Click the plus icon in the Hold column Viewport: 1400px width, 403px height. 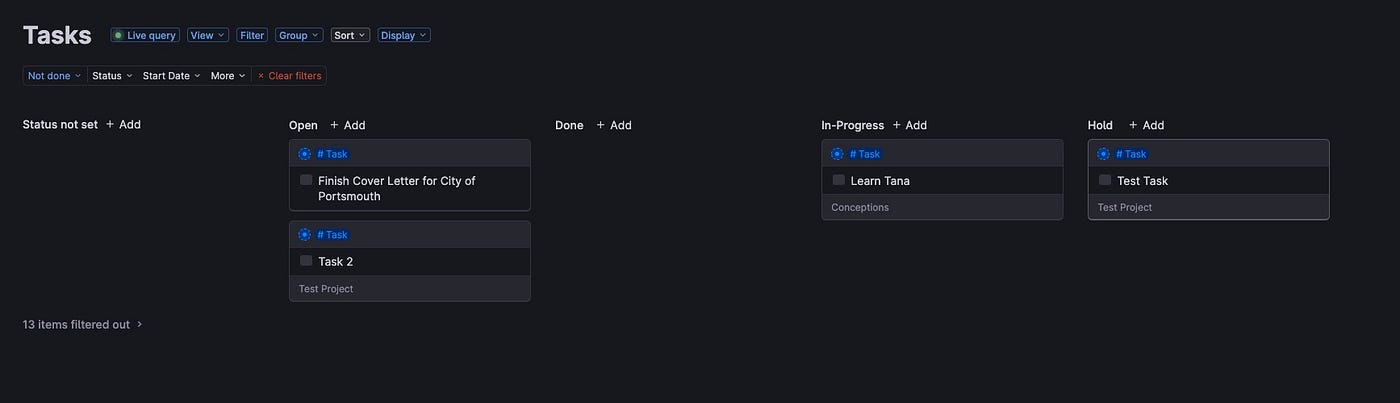coord(1133,125)
